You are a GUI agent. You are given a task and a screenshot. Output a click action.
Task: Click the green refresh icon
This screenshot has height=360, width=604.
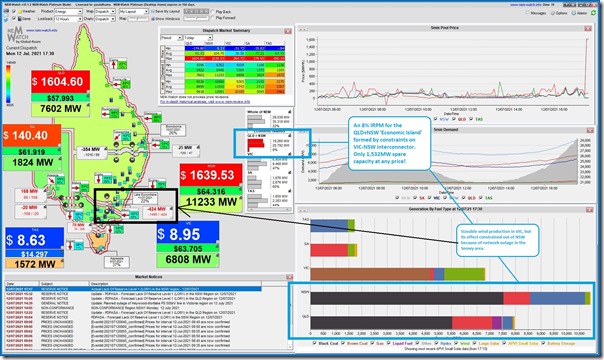(594, 13)
